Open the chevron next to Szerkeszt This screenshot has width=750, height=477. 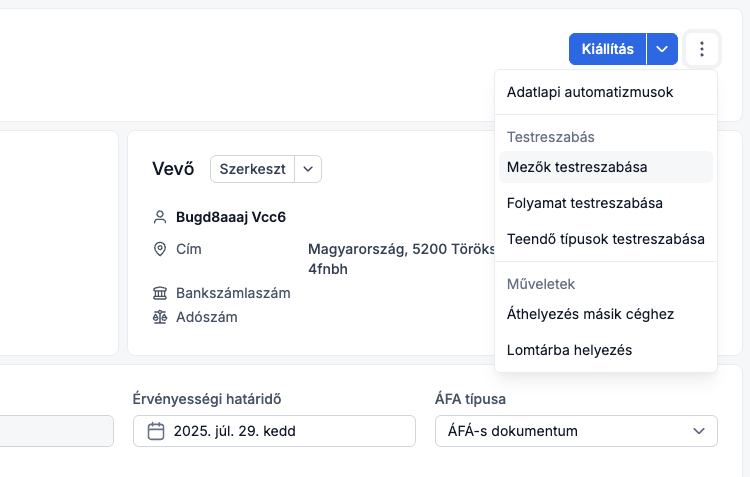pos(308,169)
